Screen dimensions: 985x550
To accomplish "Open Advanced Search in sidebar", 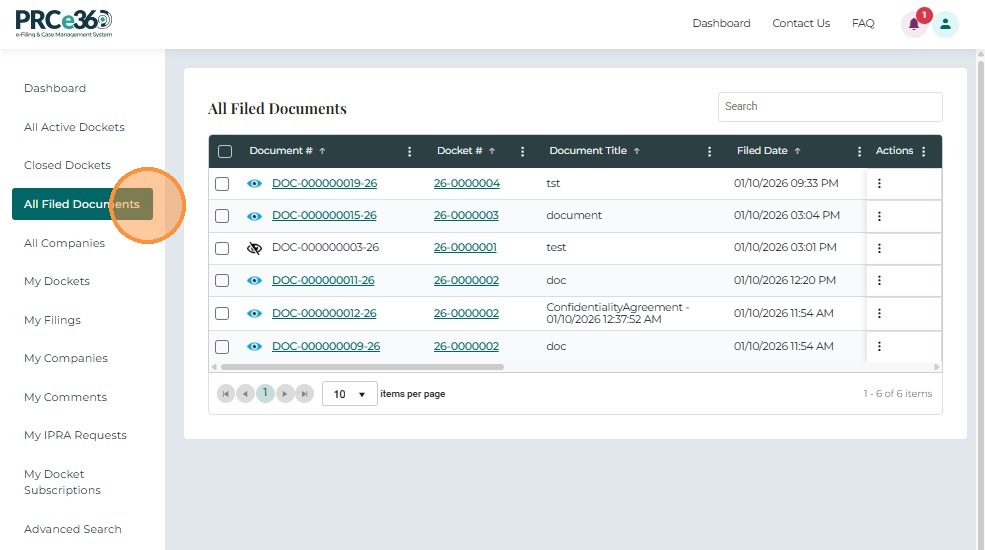I will pos(73,529).
